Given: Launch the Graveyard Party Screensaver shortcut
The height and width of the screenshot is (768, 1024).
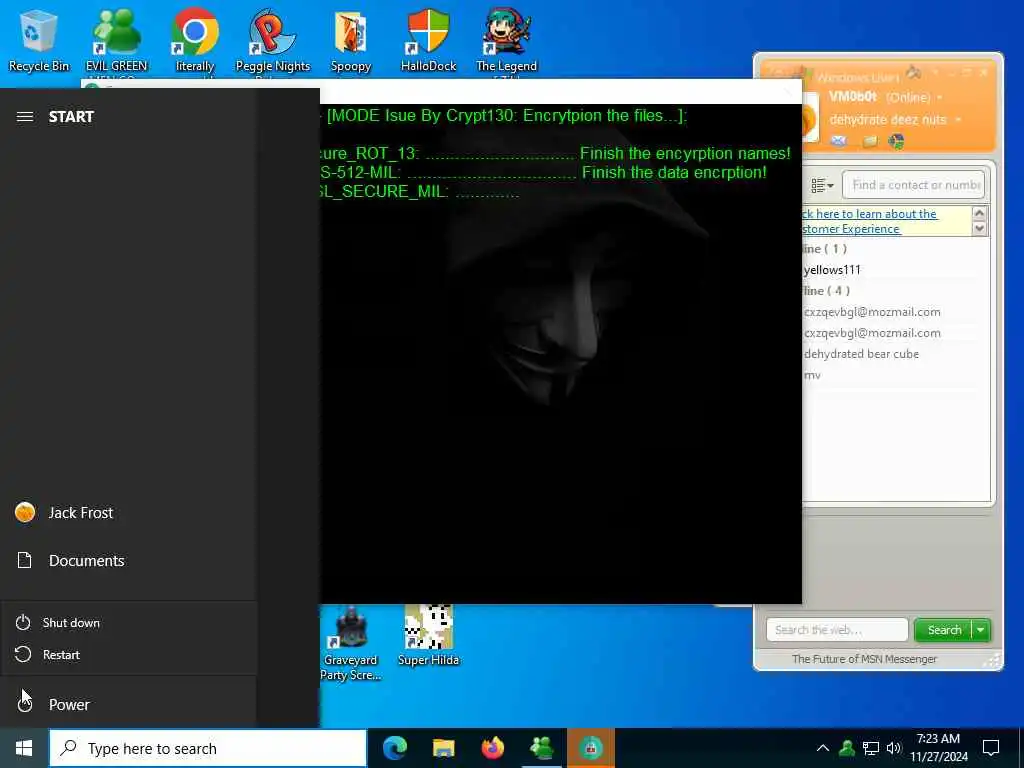Looking at the screenshot, I should point(351,643).
